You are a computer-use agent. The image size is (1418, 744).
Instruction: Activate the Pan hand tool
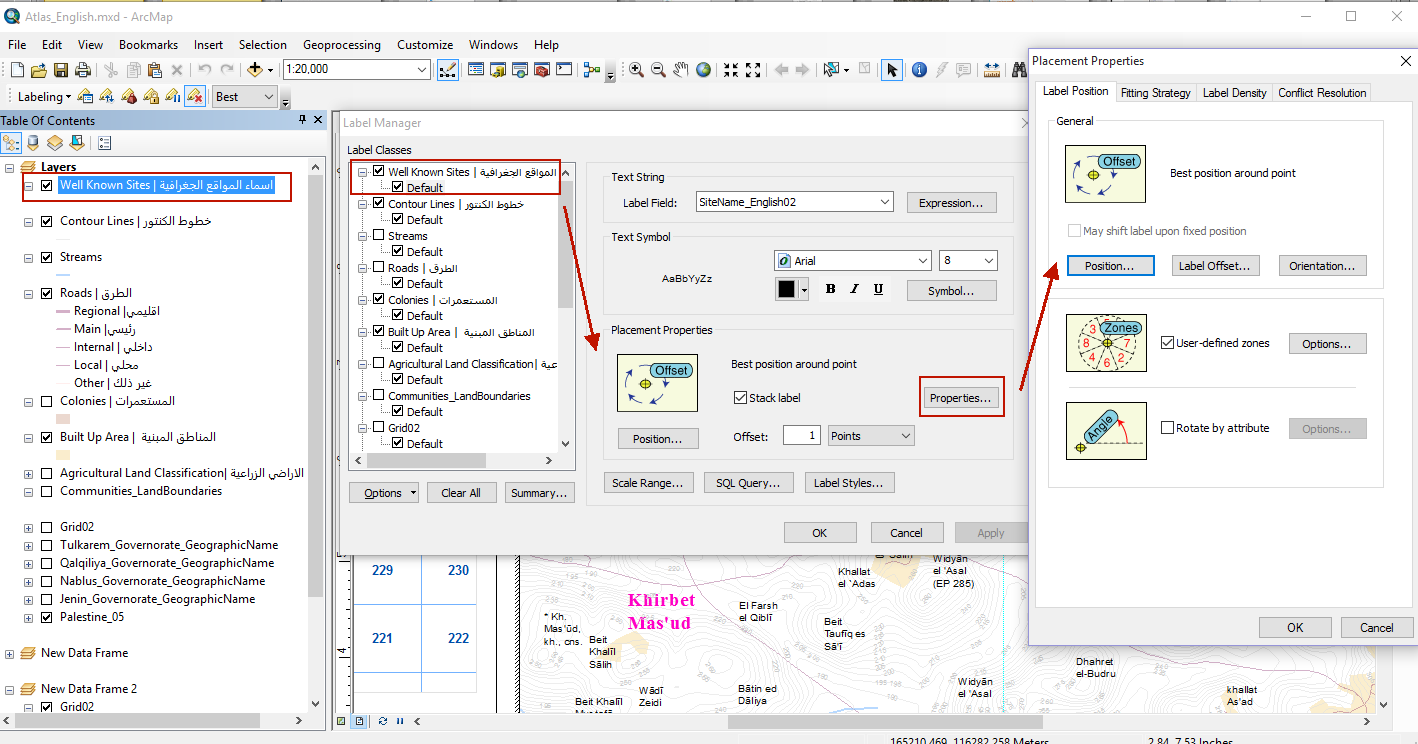(x=681, y=70)
